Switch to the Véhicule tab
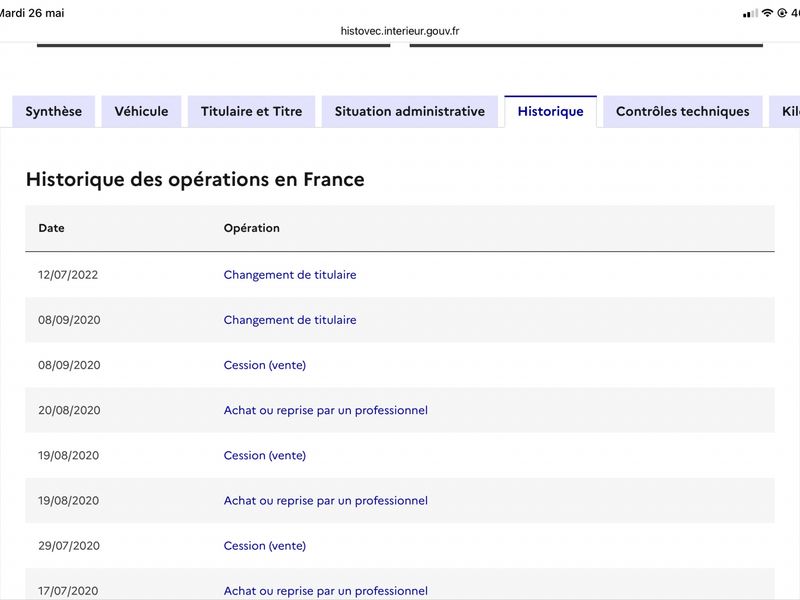Screen dimensions: 800x600 [x=141, y=111]
